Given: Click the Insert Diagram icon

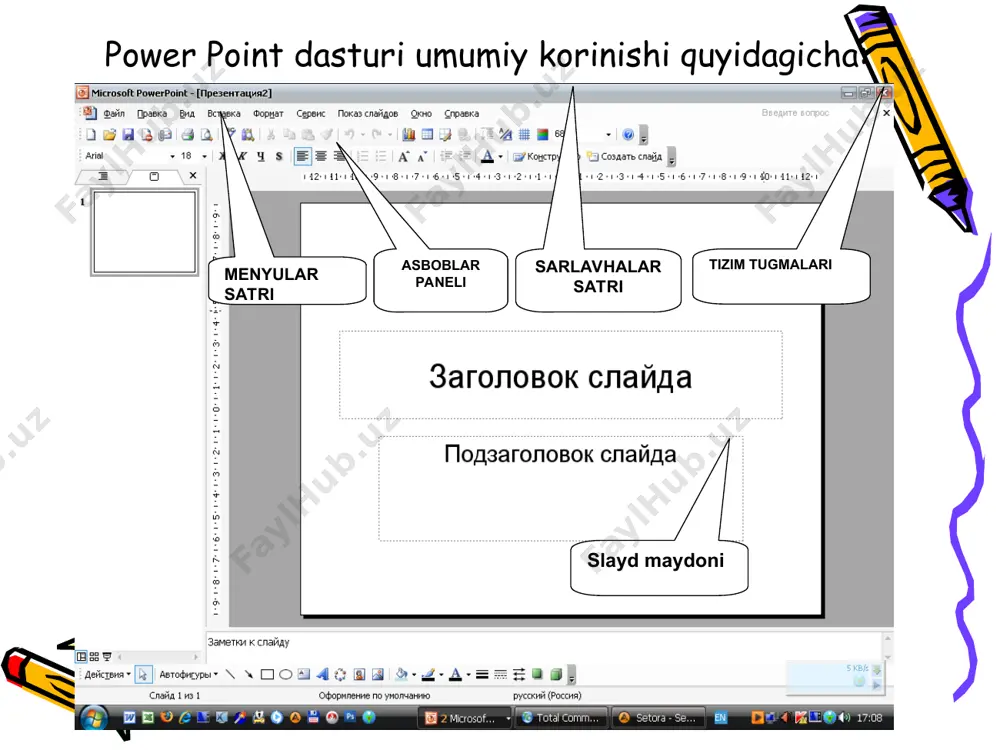Looking at the screenshot, I should [x=341, y=674].
